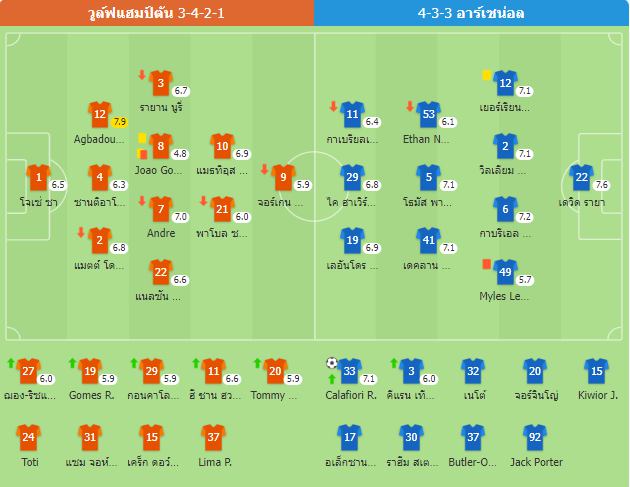This screenshot has width=630, height=487.
Task: Open David Raya's blue jersey number 22
Action: coord(581,177)
